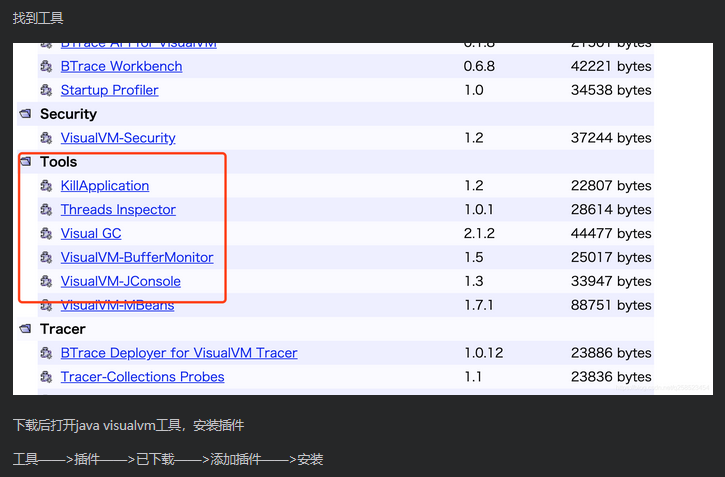Open the Threads Inspector plugin link
Image resolution: width=725 pixels, height=477 pixels.
[x=118, y=209]
